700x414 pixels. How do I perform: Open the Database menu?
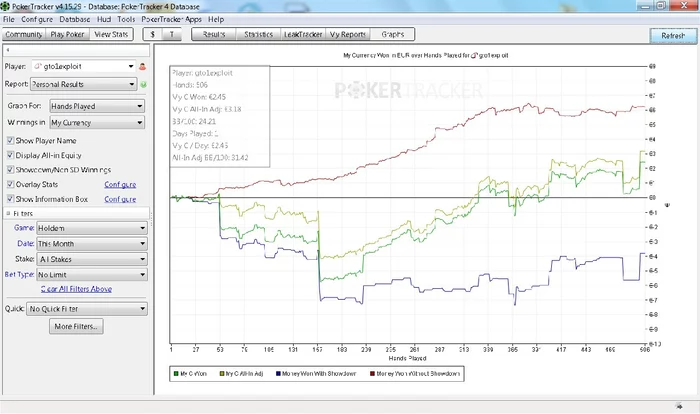point(75,19)
